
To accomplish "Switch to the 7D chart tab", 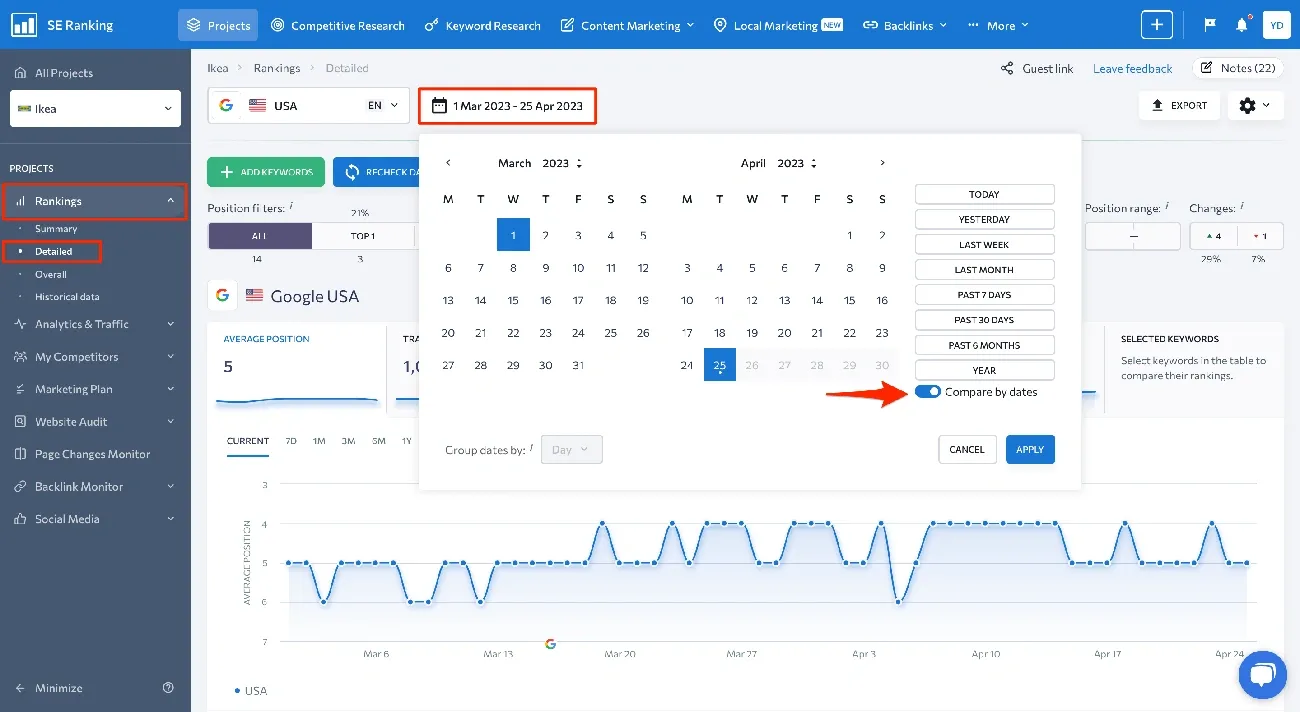I will pos(291,441).
